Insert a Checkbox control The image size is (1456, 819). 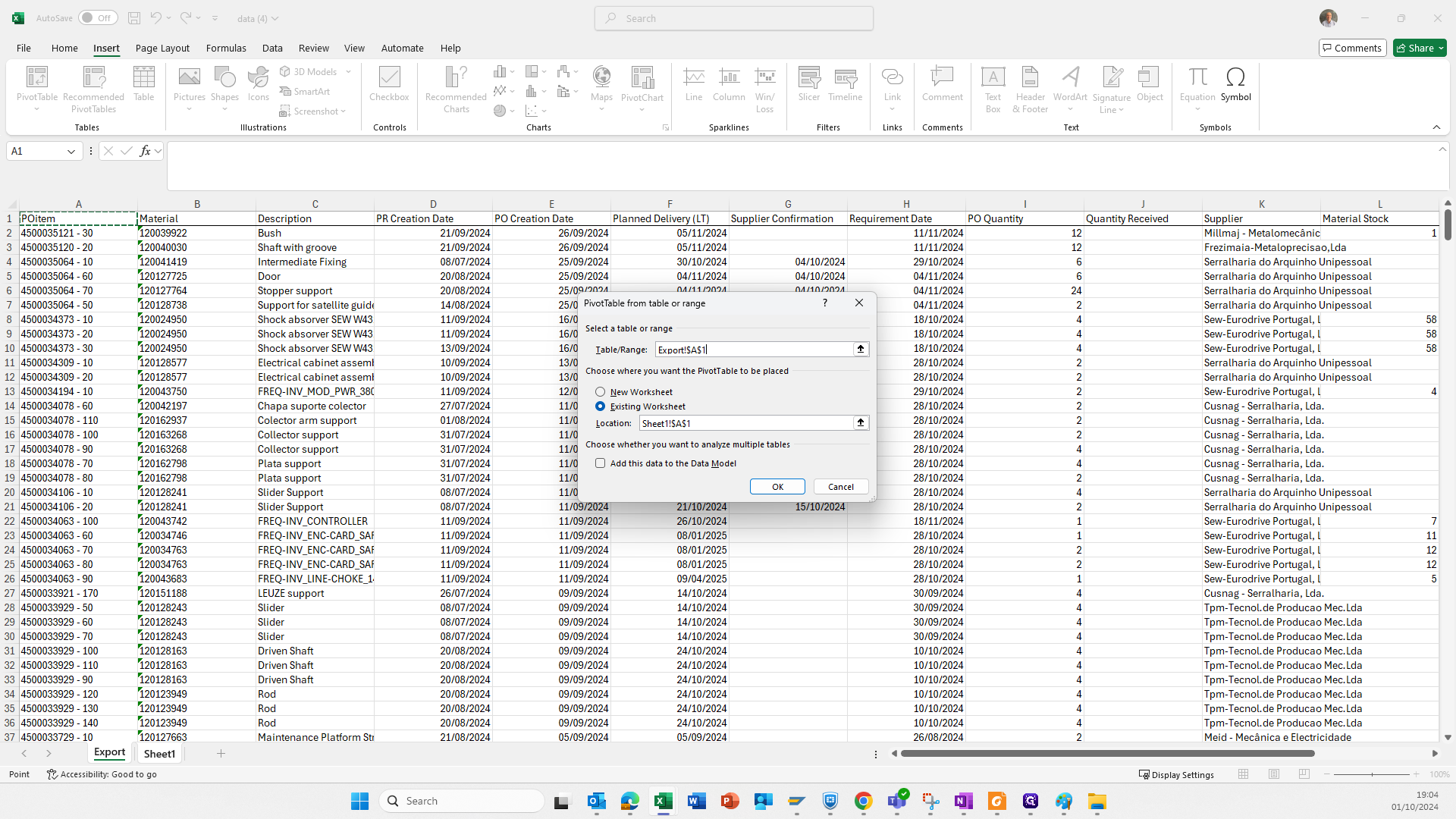(x=389, y=83)
